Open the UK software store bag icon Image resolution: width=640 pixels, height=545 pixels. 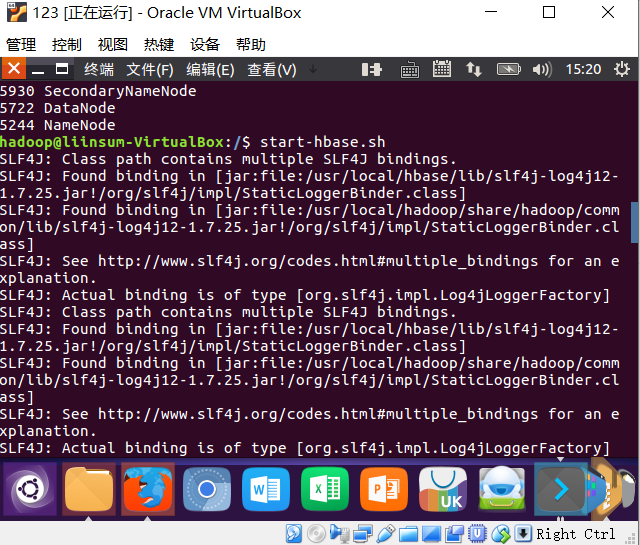pyautogui.click(x=443, y=489)
